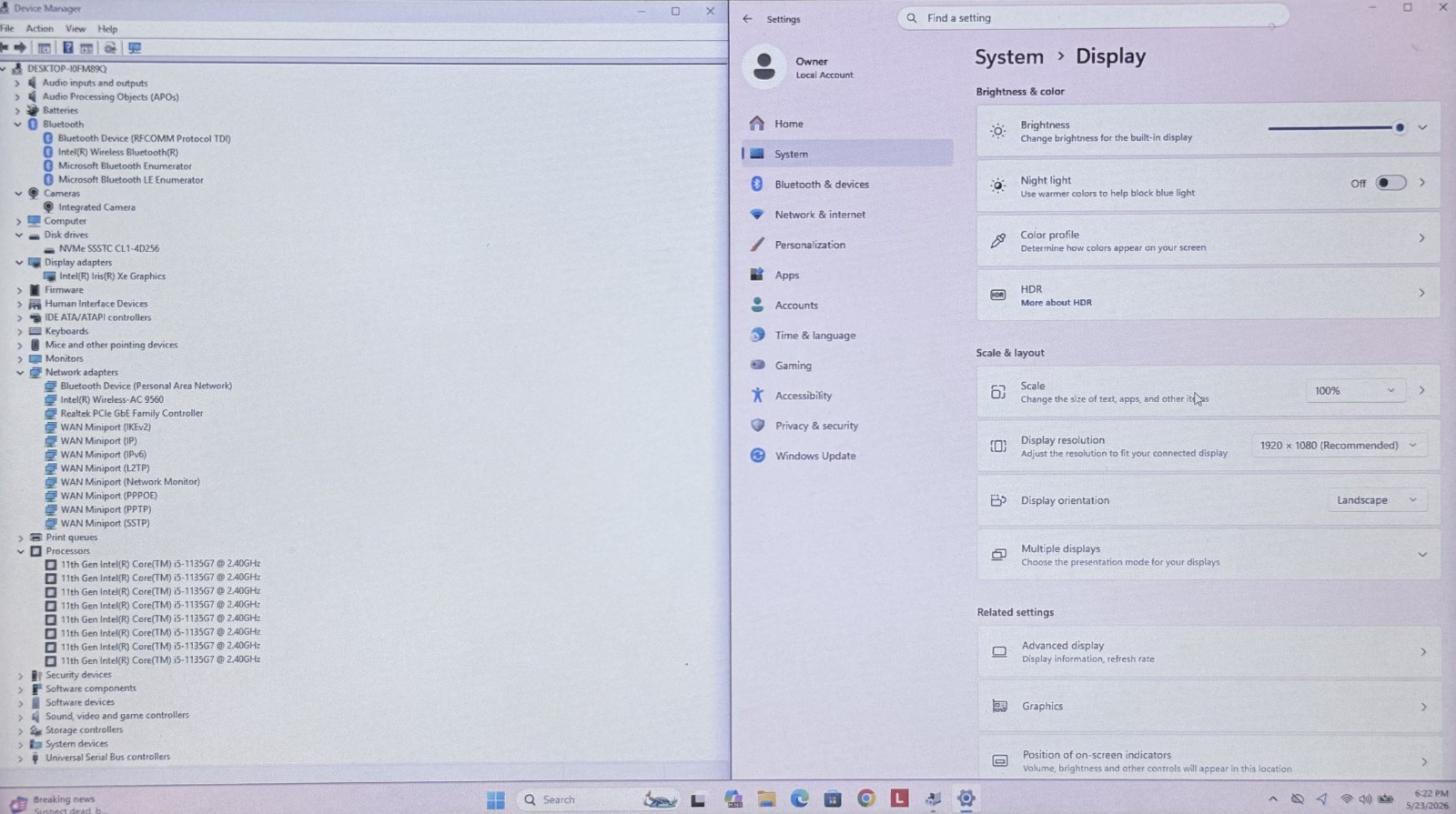Click the volume icon in system tray

tap(1365, 799)
